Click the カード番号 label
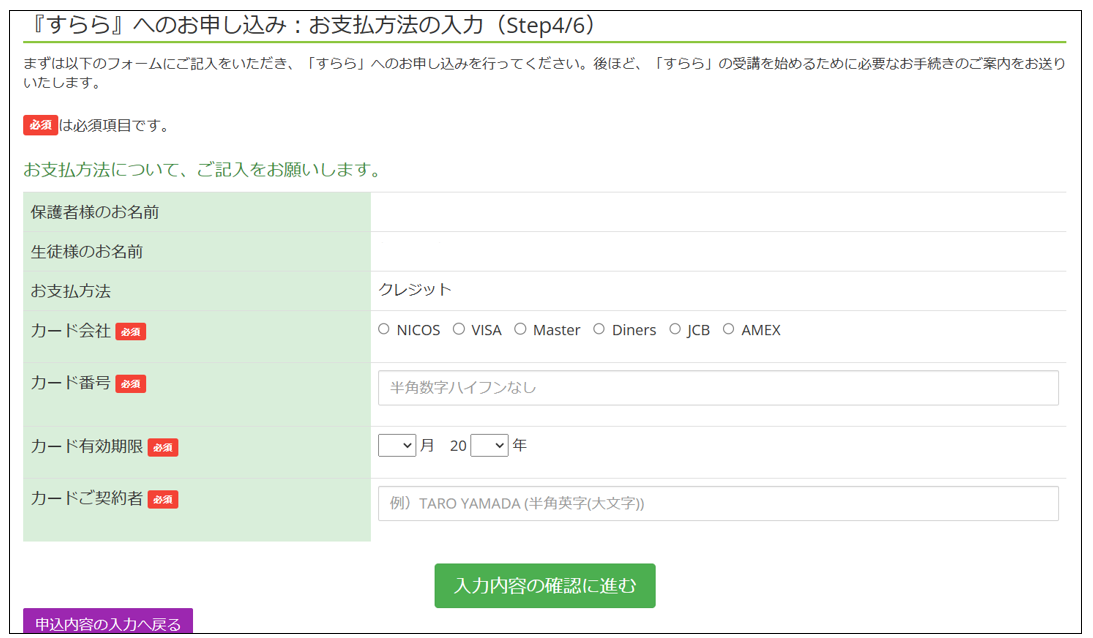 [x=70, y=382]
